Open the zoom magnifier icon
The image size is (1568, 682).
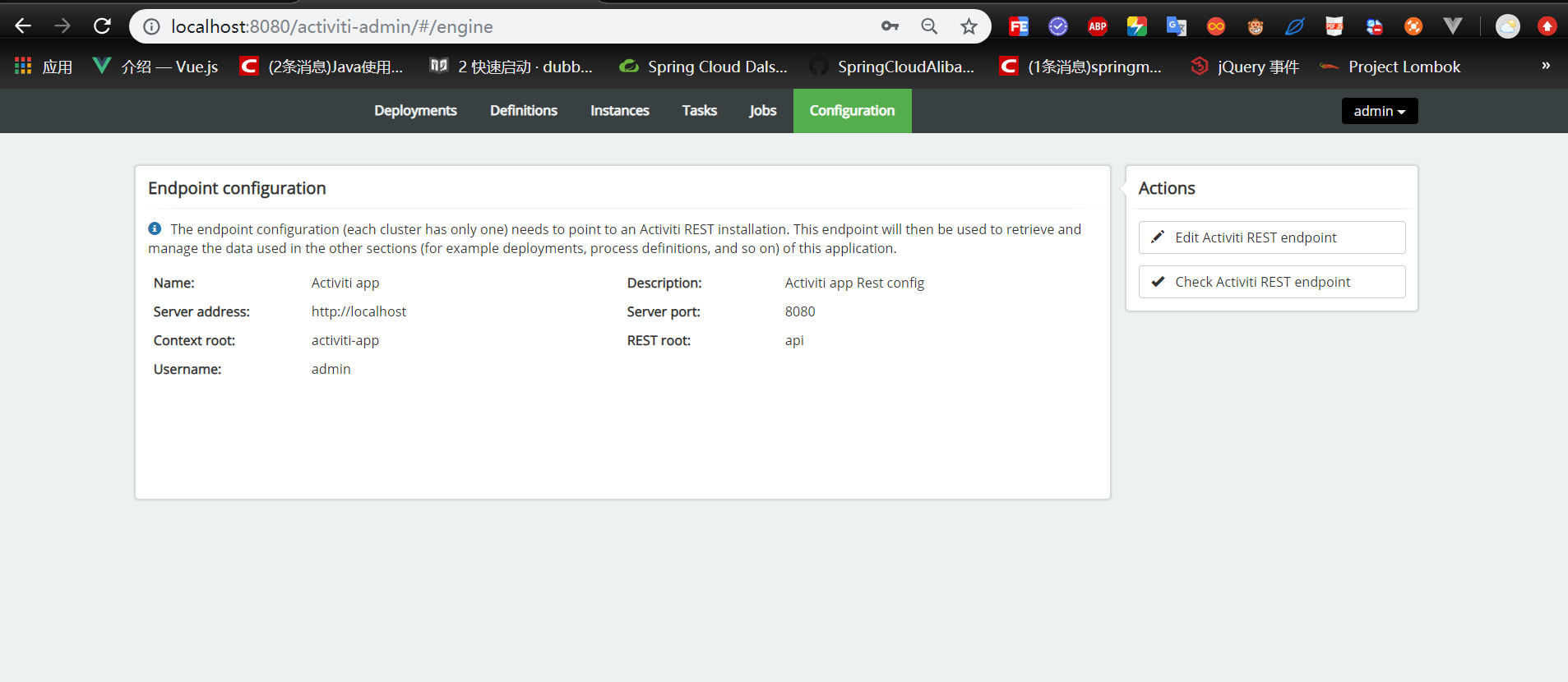pyautogui.click(x=929, y=26)
